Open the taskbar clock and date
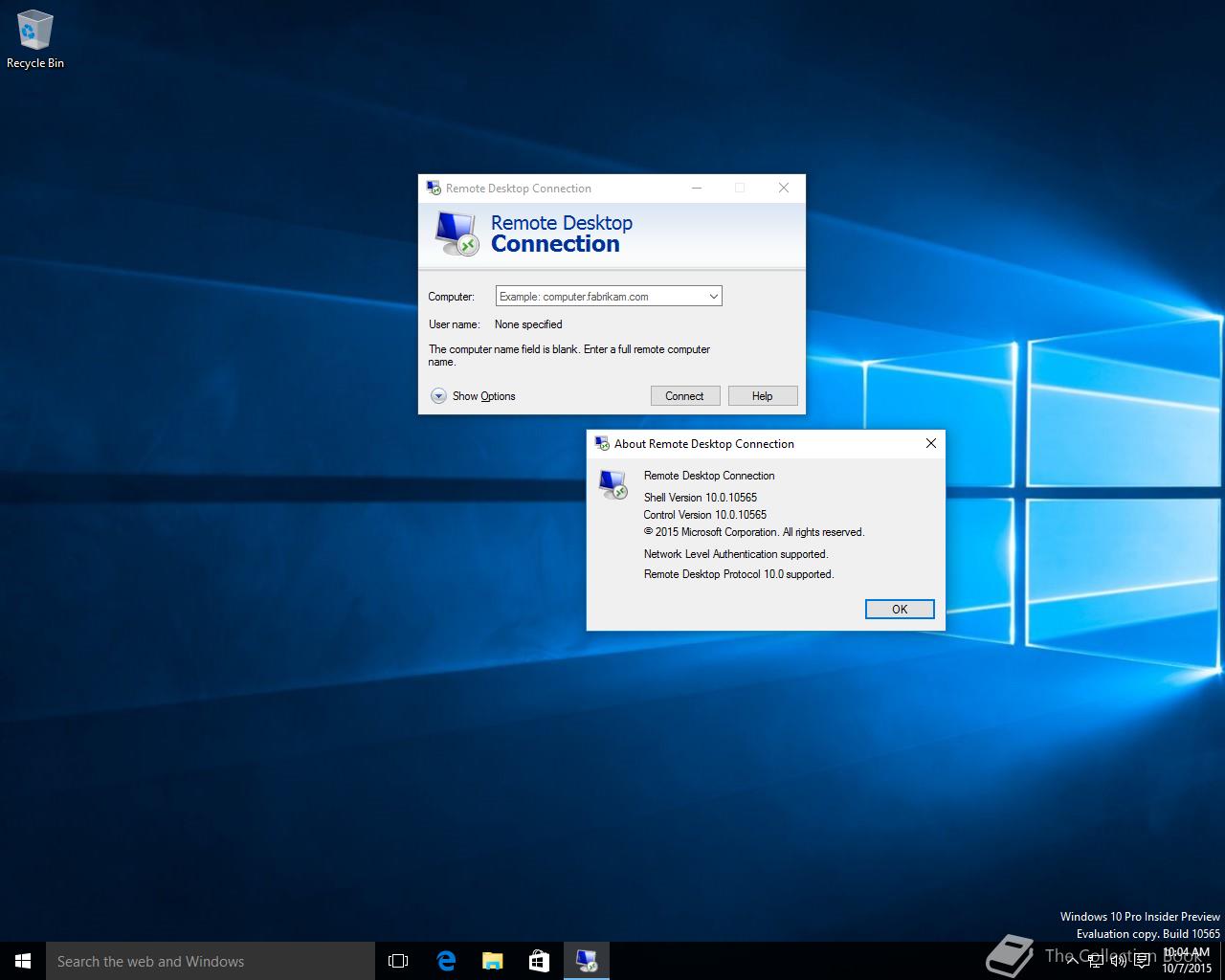The width and height of the screenshot is (1225, 980). (x=1187, y=961)
